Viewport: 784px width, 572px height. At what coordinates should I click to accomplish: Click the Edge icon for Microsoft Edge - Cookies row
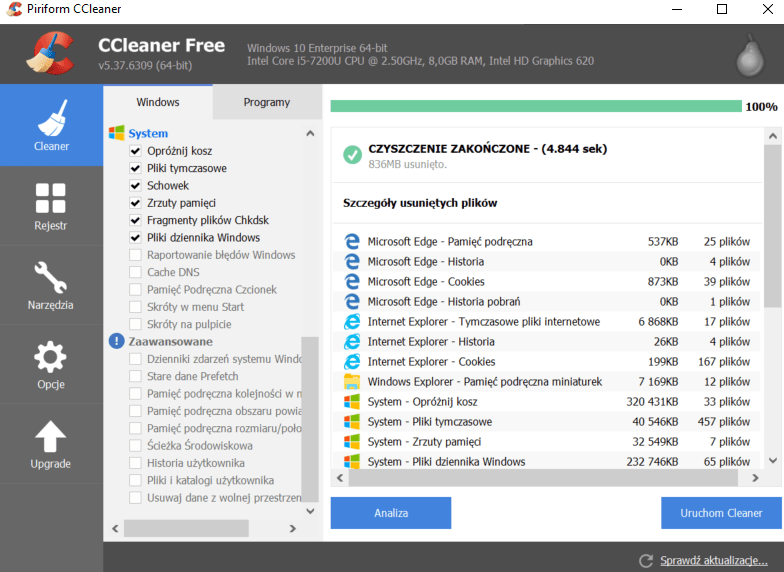[352, 282]
